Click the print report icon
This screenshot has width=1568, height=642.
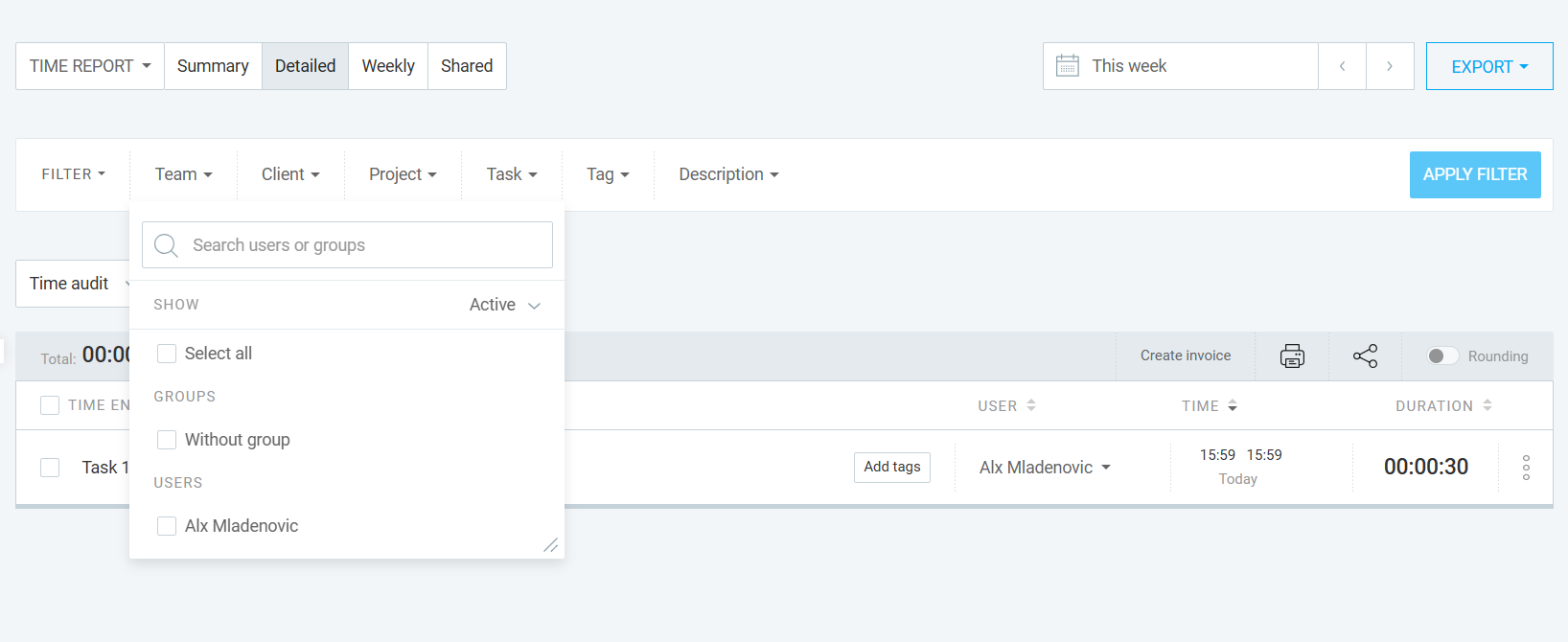(x=1292, y=355)
